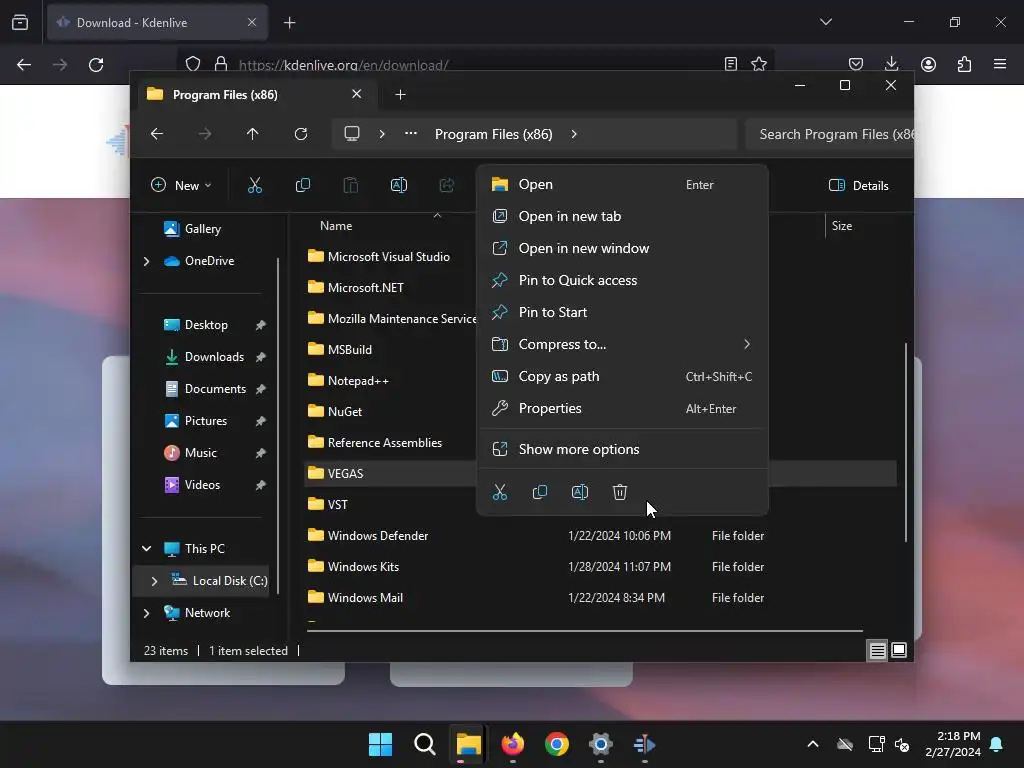Screen dimensions: 1024x768
Task: Click the Paste icon in Explorer toolbar
Action: point(351,185)
